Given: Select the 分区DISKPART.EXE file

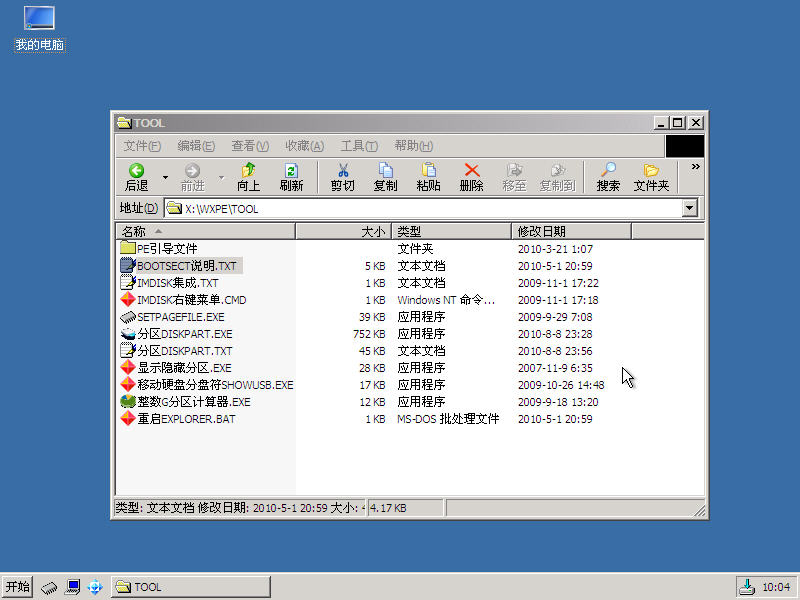Looking at the screenshot, I should [x=184, y=334].
